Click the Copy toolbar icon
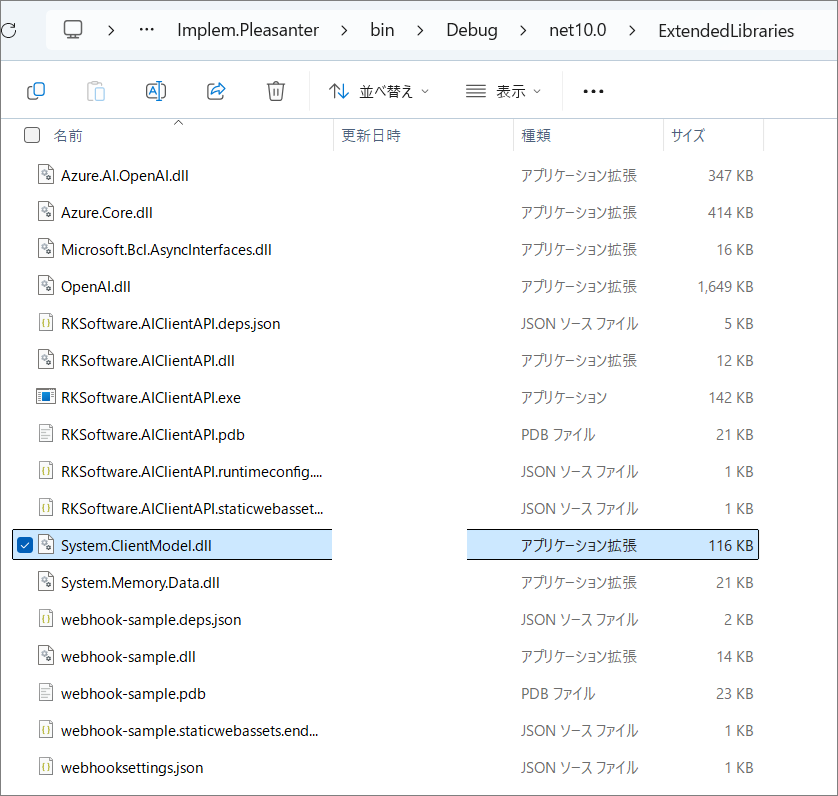Viewport: 838px width, 796px height. coord(36,91)
